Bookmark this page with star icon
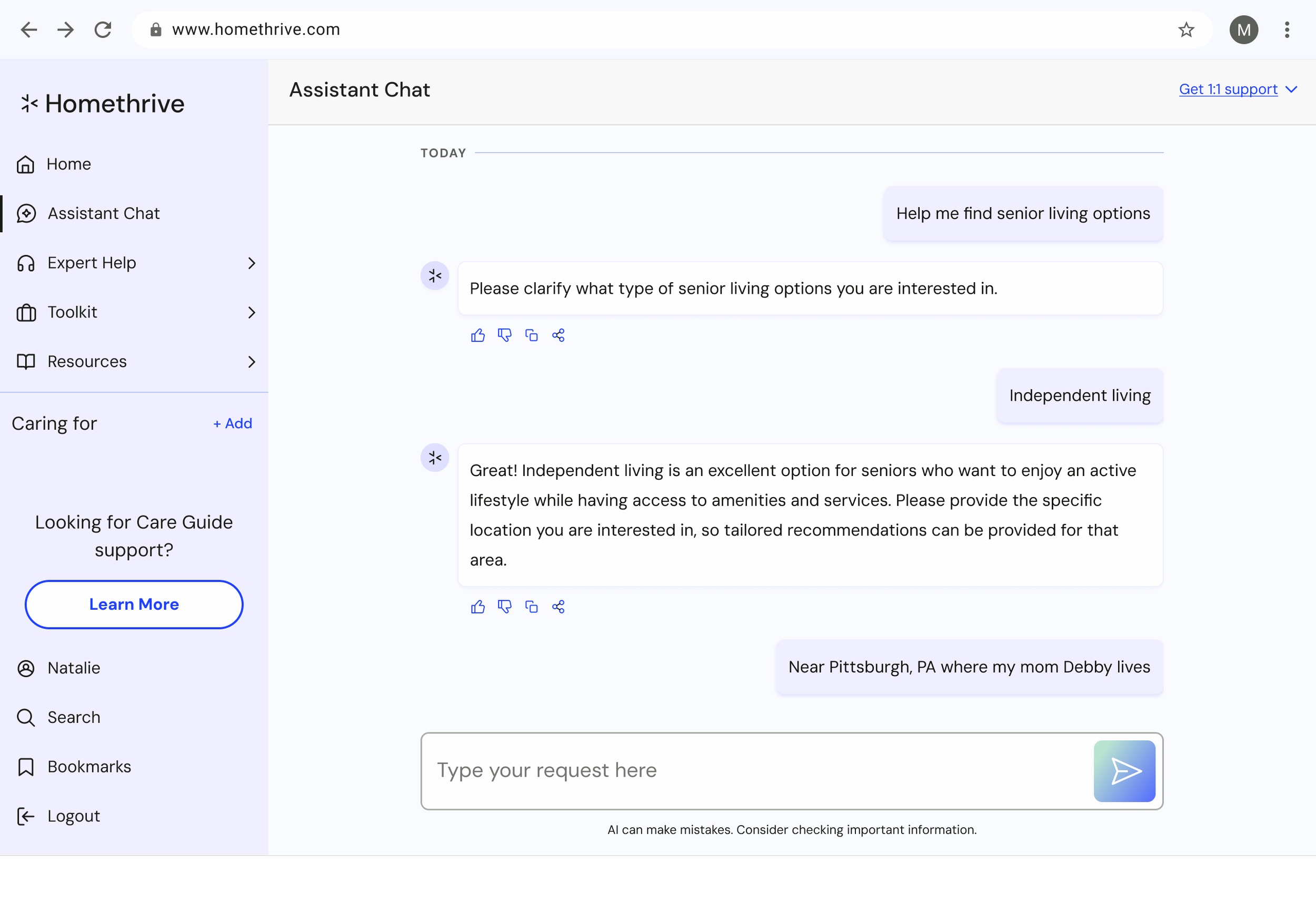 click(x=1186, y=29)
